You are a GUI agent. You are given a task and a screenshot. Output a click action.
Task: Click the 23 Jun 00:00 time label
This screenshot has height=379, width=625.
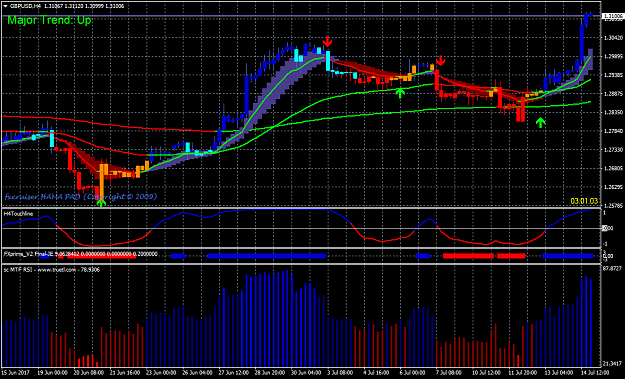pyautogui.click(x=161, y=373)
